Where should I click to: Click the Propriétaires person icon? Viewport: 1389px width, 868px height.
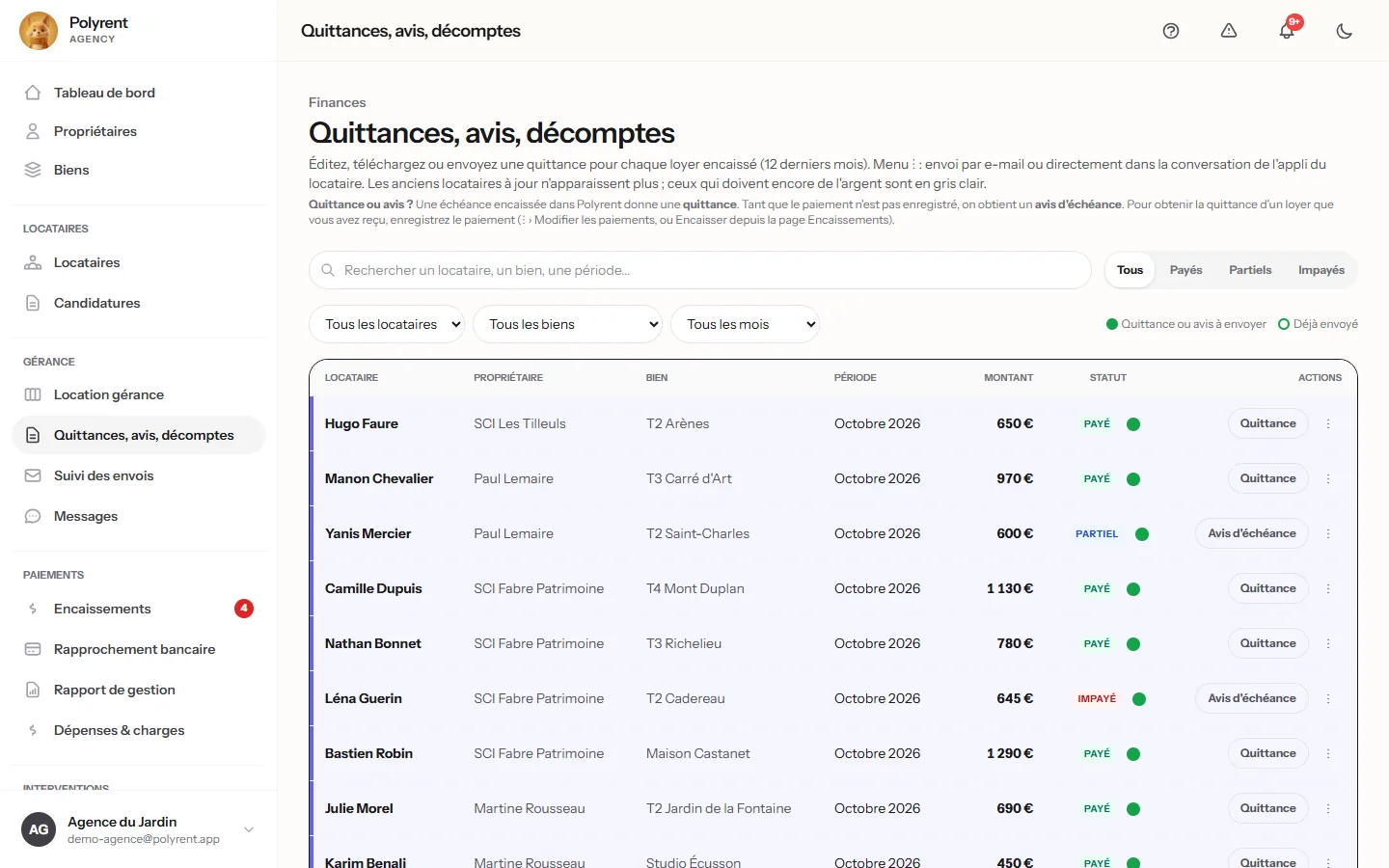point(33,131)
